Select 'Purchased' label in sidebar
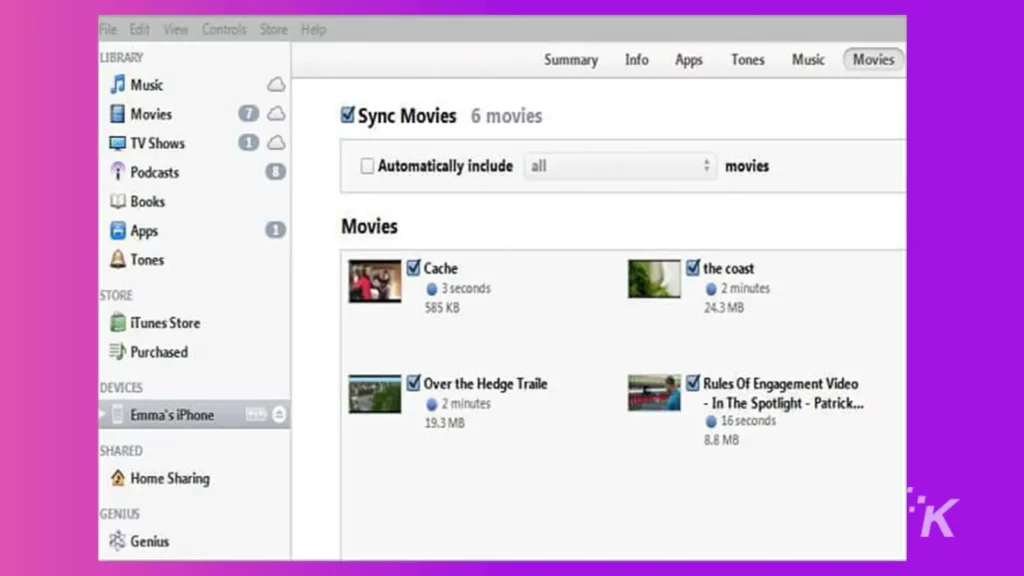This screenshot has height=576, width=1024. (159, 351)
